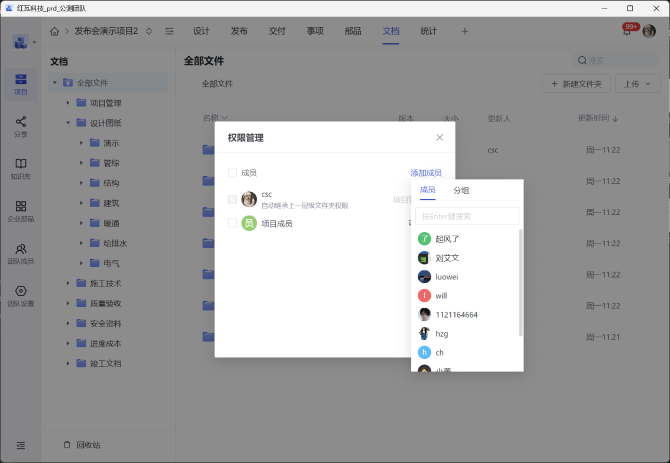The height and width of the screenshot is (463, 670).
Task: Collapse the sidebar using bottom-left menu icon
Action: point(21,444)
